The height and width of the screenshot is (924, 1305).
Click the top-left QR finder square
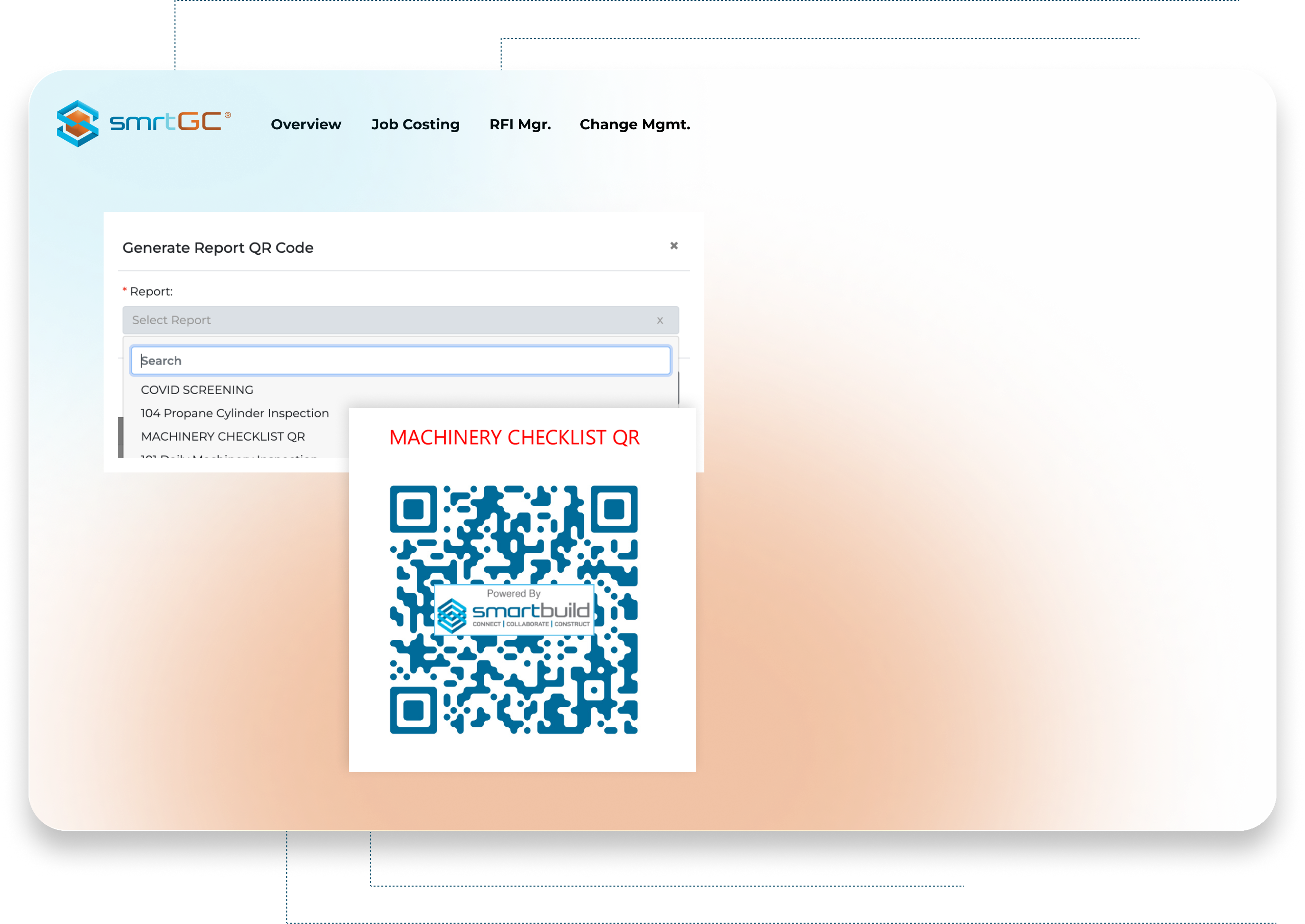pyautogui.click(x=413, y=509)
